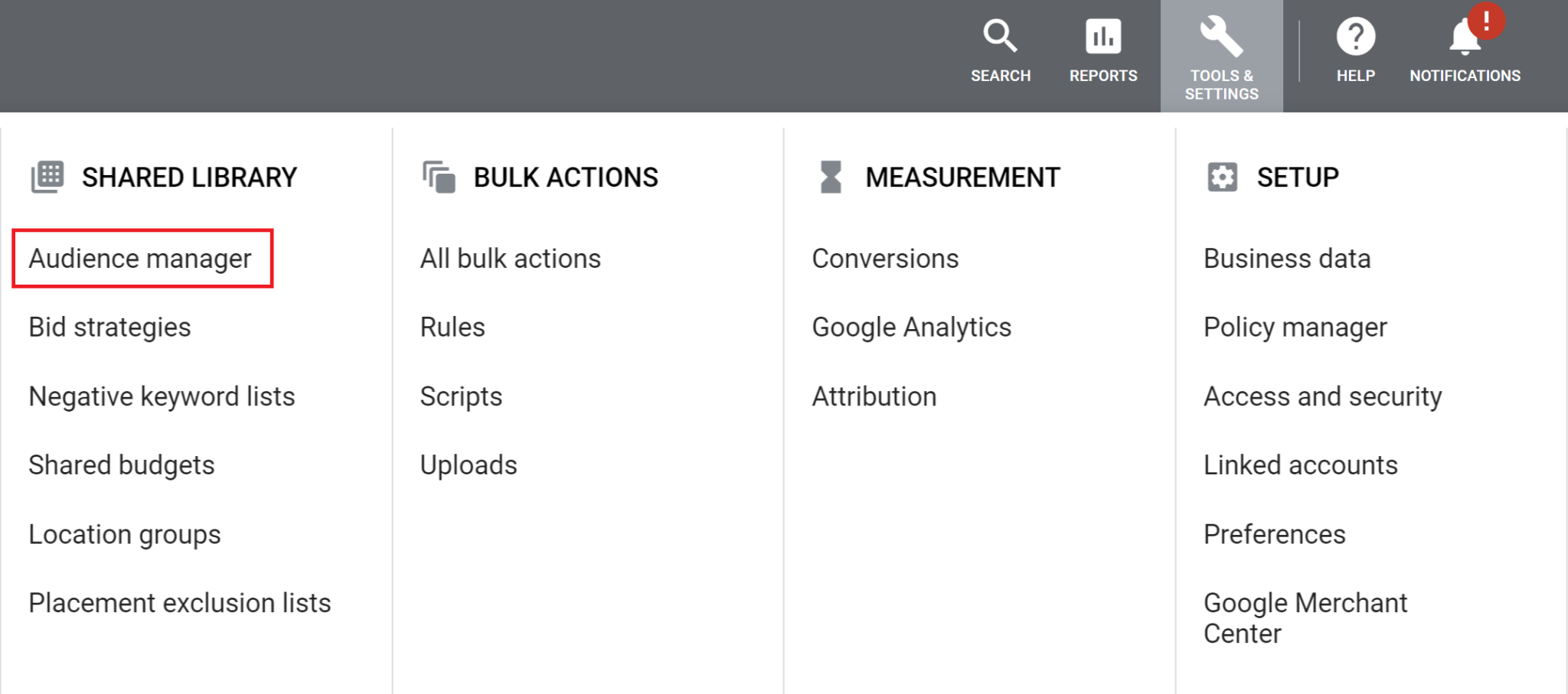Open Placement exclusion lists
The width and height of the screenshot is (1568, 694).
pyautogui.click(x=178, y=602)
